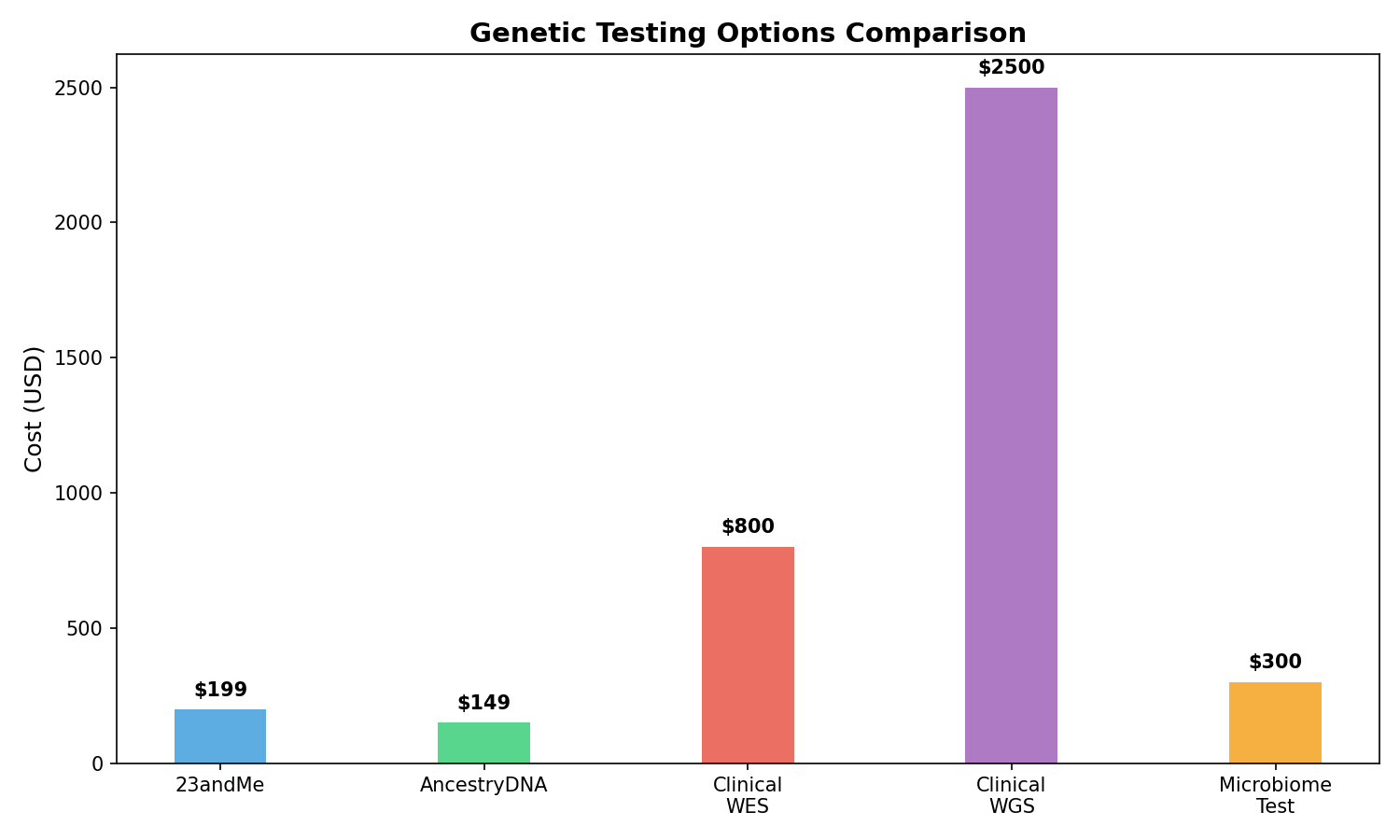Click the 'Clinical WES' x-axis label
Screen dimensions: 1400x840
[x=748, y=796]
